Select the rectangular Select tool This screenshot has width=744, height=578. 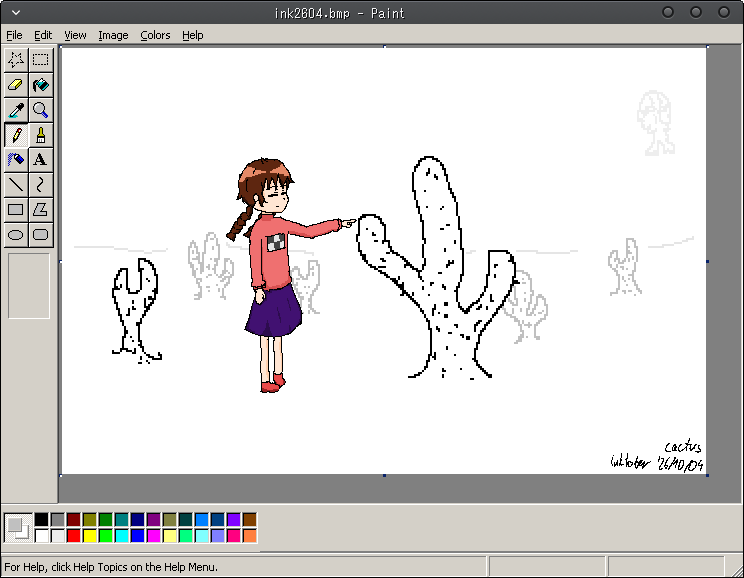click(x=41, y=60)
